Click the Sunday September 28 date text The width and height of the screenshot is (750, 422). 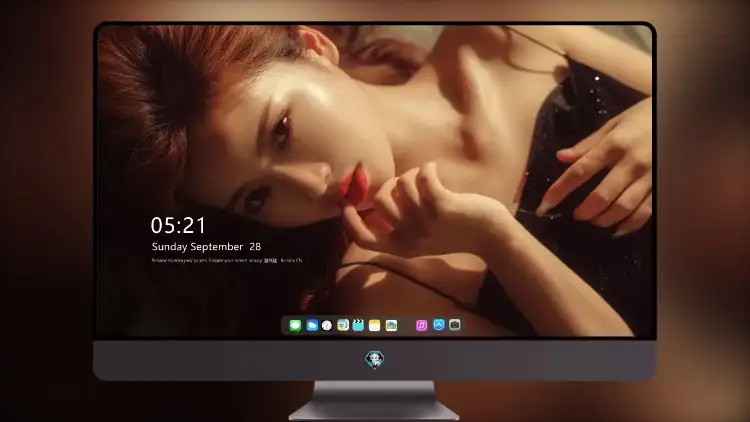(x=206, y=247)
